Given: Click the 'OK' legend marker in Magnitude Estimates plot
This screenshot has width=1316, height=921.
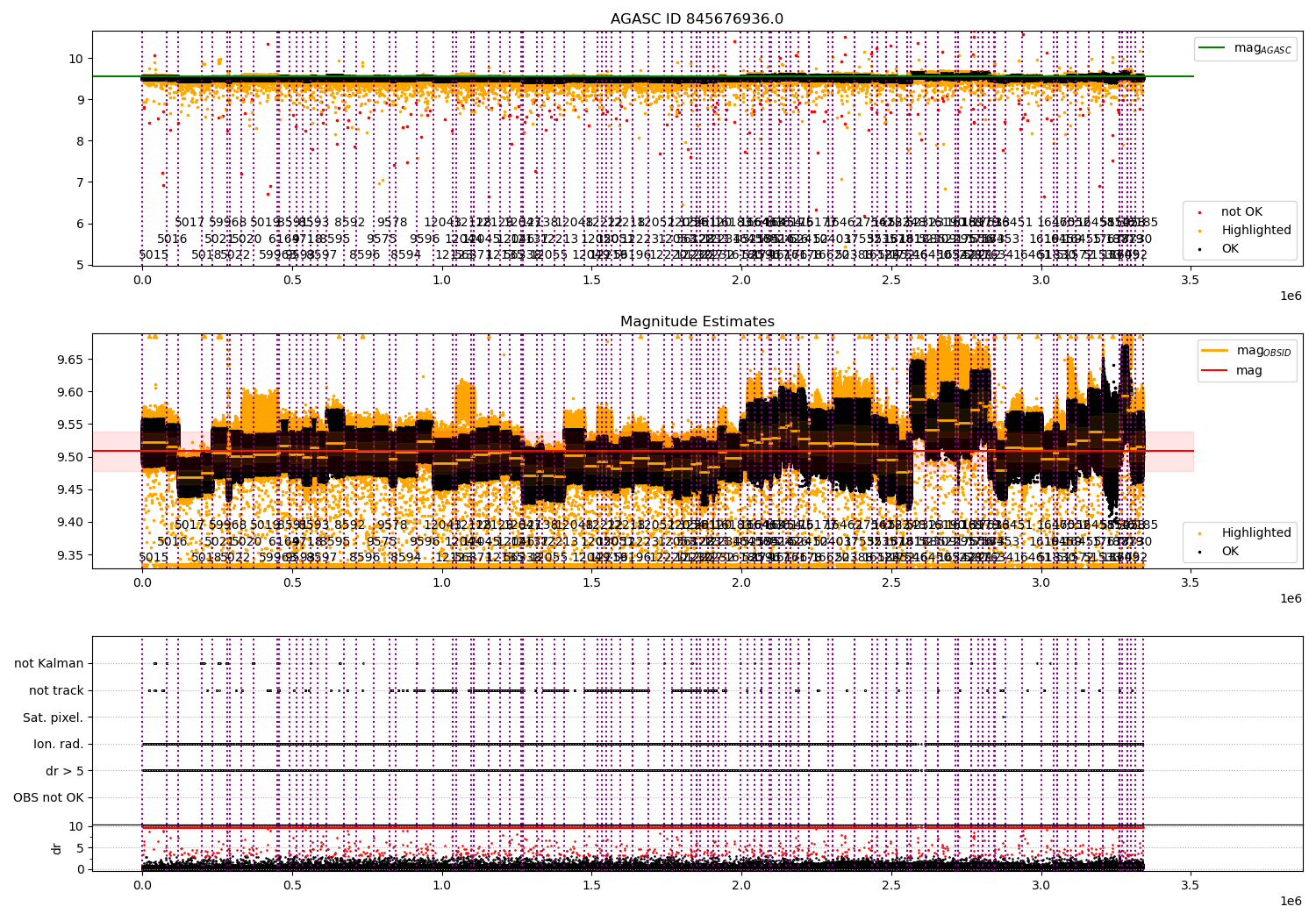Looking at the screenshot, I should click(1199, 552).
